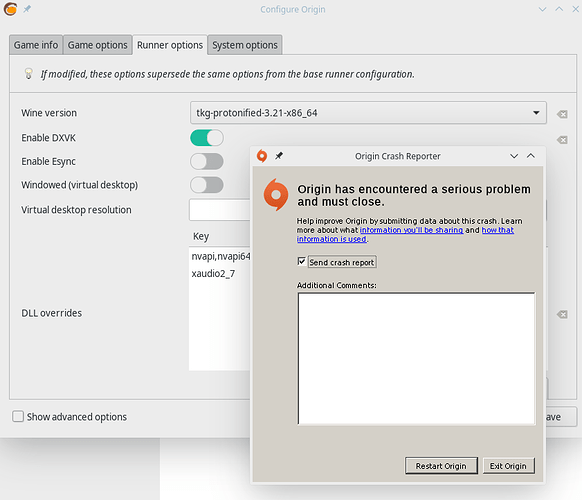Maximize the Configure Origin window
The height and width of the screenshot is (500, 582).
click(559, 9)
